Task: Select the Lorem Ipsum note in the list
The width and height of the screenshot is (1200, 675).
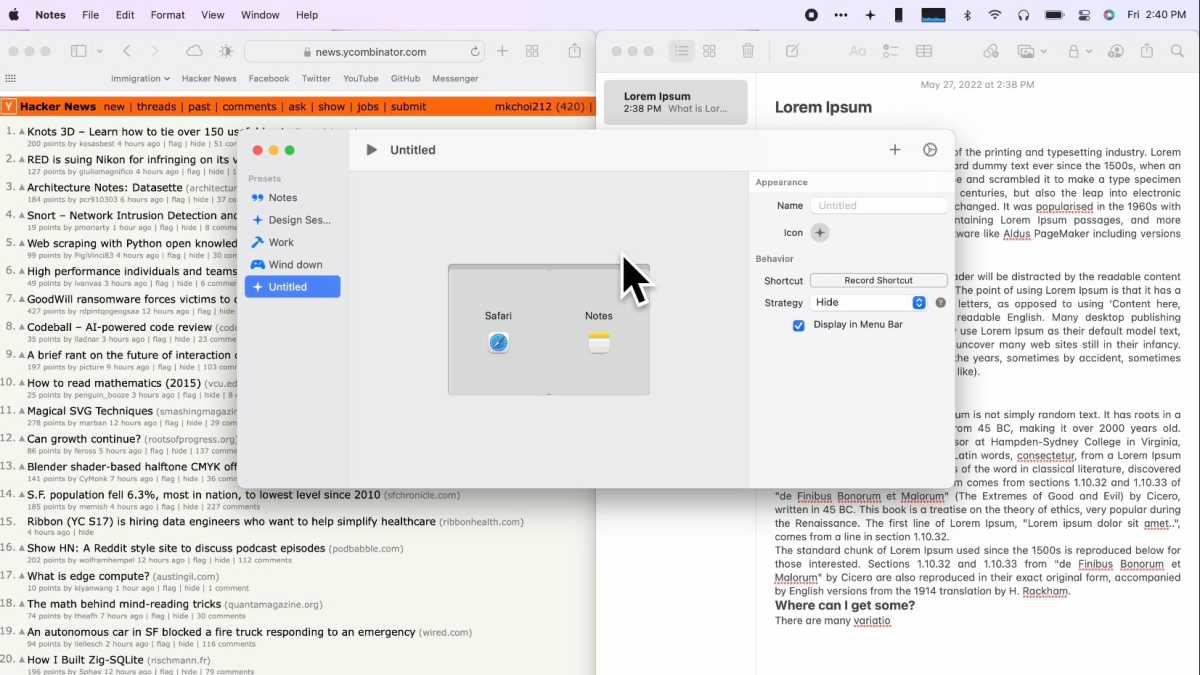Action: point(676,102)
